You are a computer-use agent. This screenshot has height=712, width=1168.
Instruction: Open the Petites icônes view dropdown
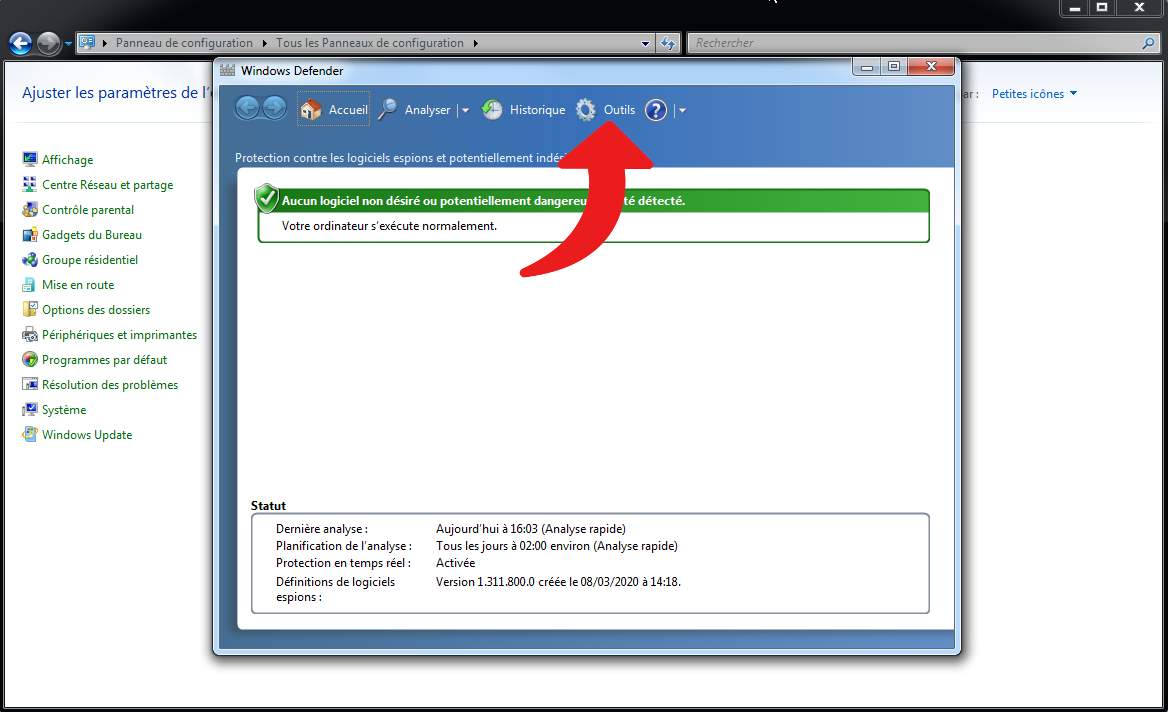point(1034,94)
